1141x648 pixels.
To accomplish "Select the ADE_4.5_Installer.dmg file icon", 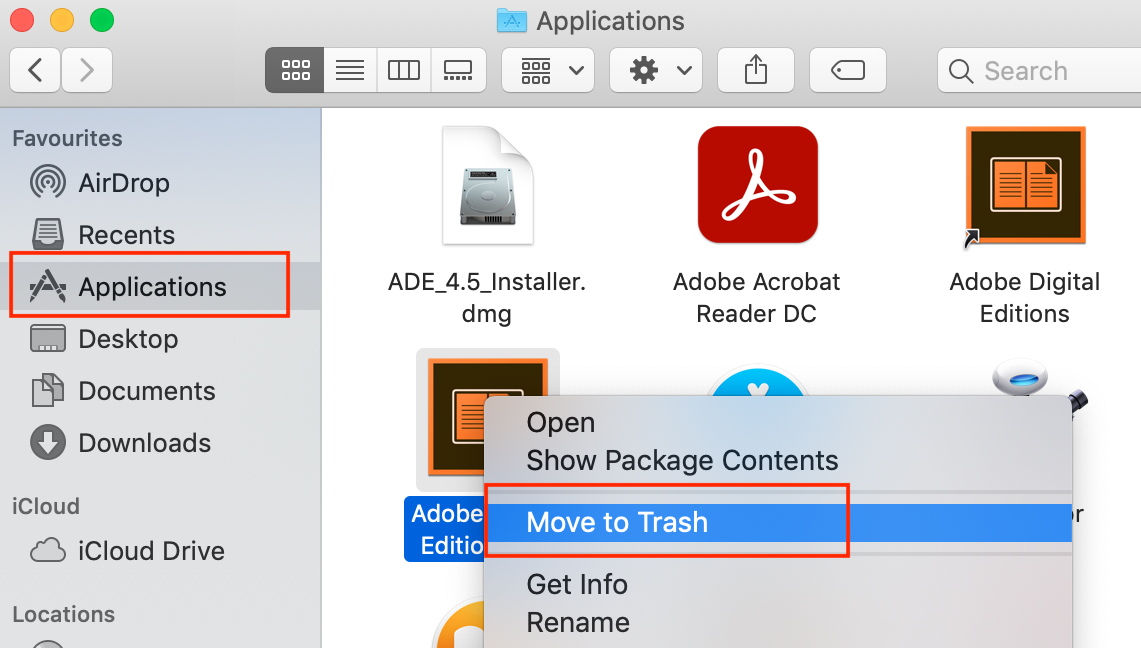I will click(488, 186).
